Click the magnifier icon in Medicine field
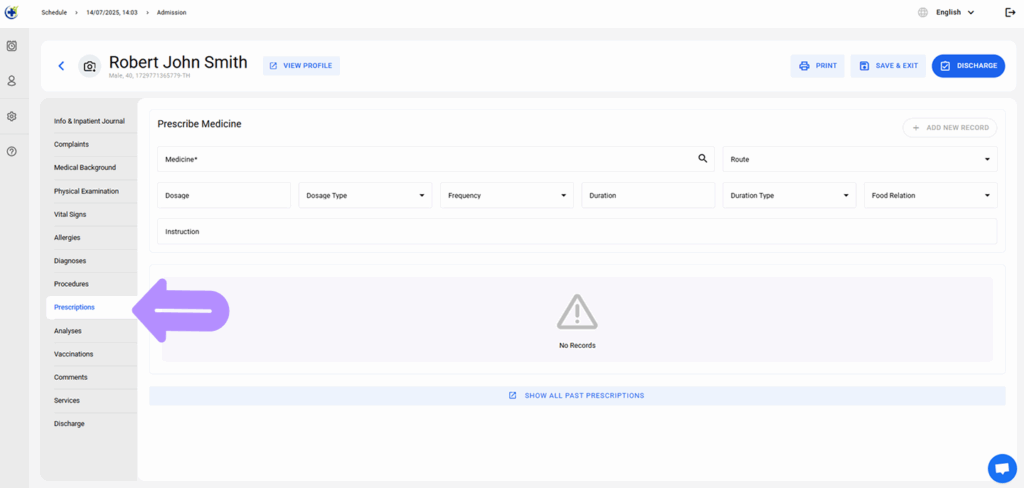 pyautogui.click(x=703, y=158)
